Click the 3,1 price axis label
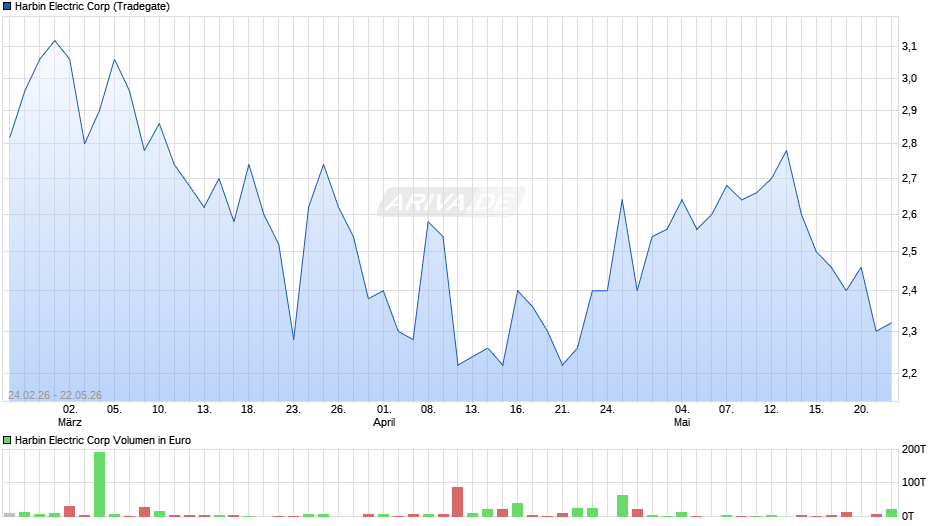 909,46
